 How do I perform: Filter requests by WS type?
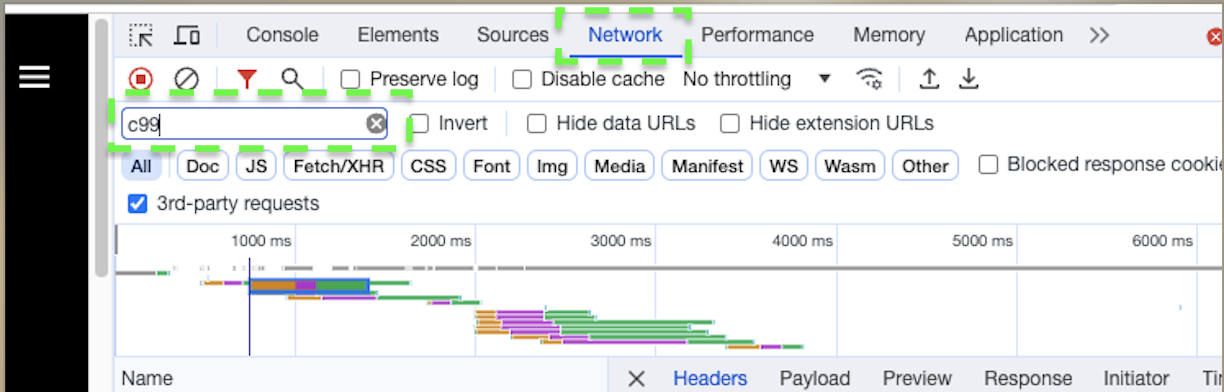784,166
